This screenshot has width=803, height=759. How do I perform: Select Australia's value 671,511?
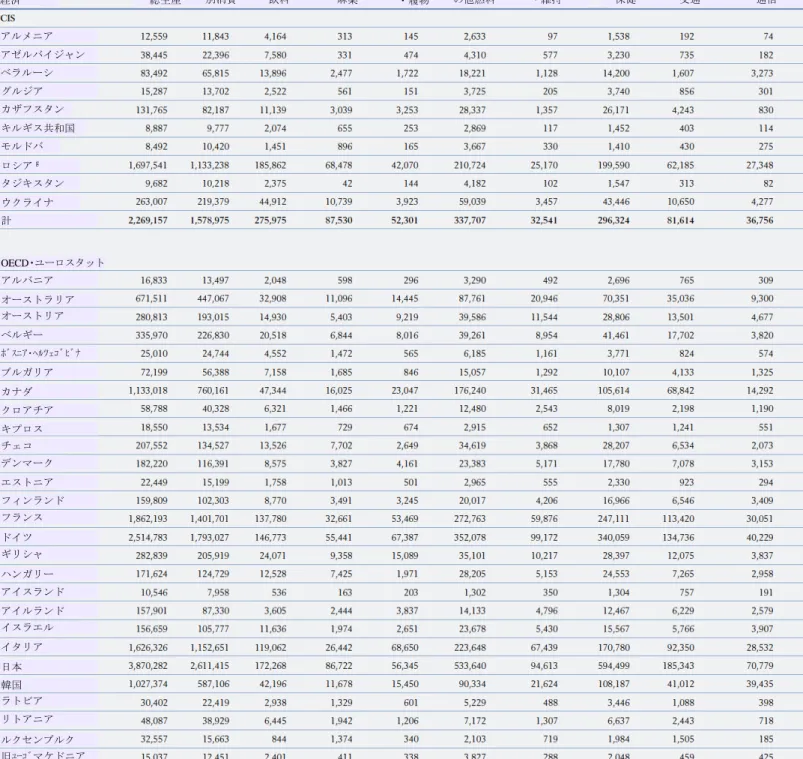pos(151,299)
